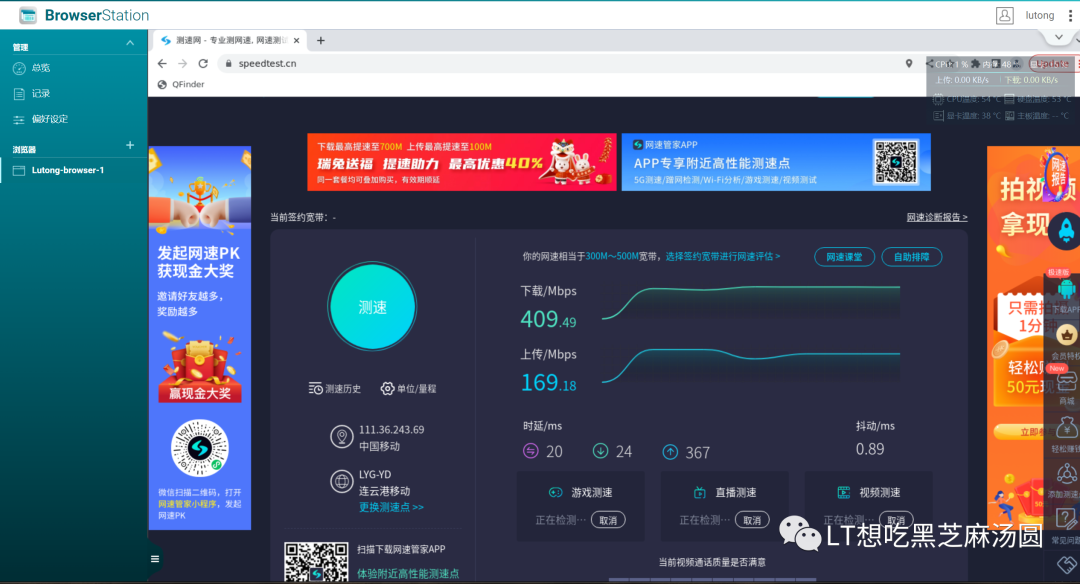Click the blue 网速管家APP banner

[776, 162]
